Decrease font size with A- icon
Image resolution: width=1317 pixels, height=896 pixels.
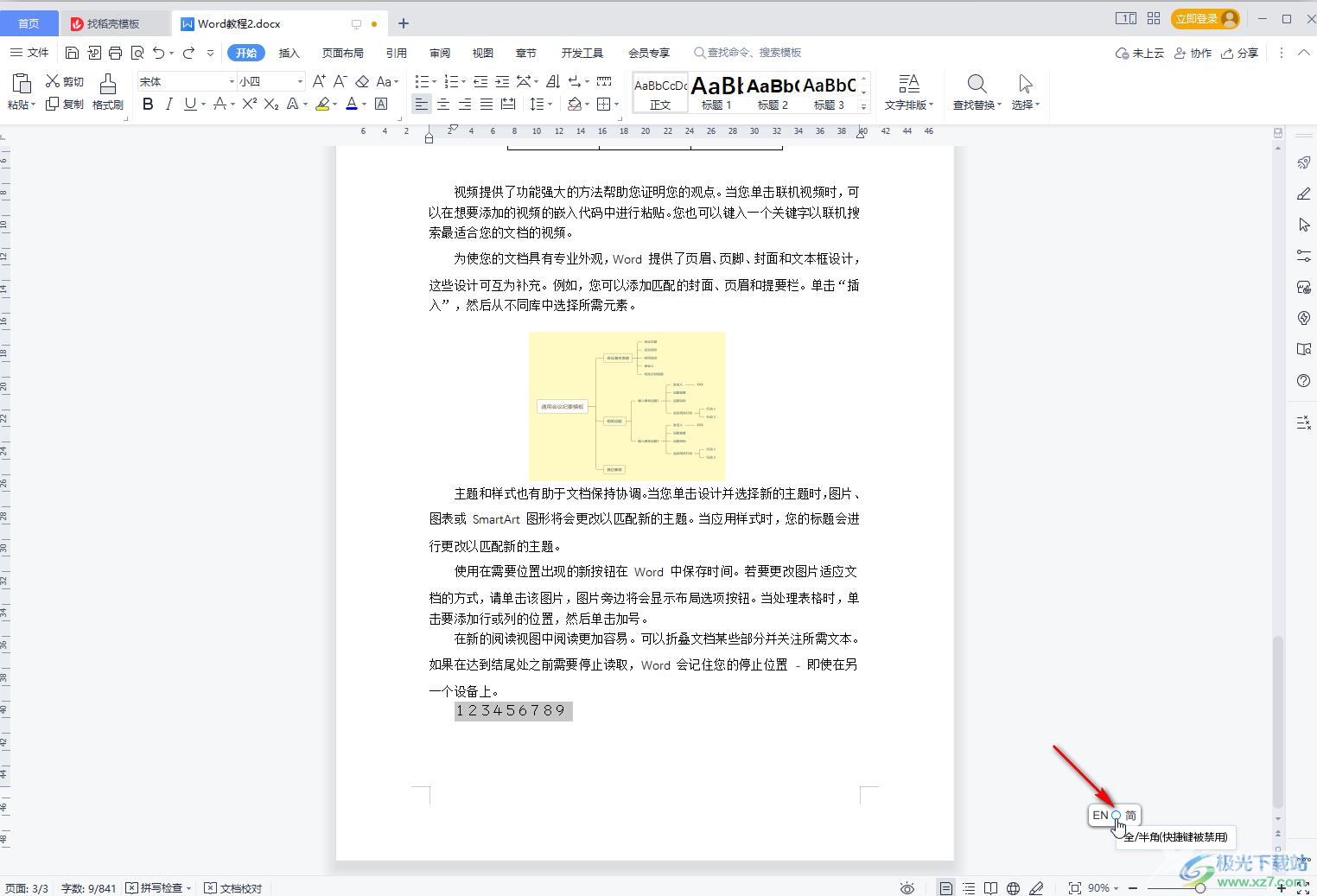(x=340, y=81)
